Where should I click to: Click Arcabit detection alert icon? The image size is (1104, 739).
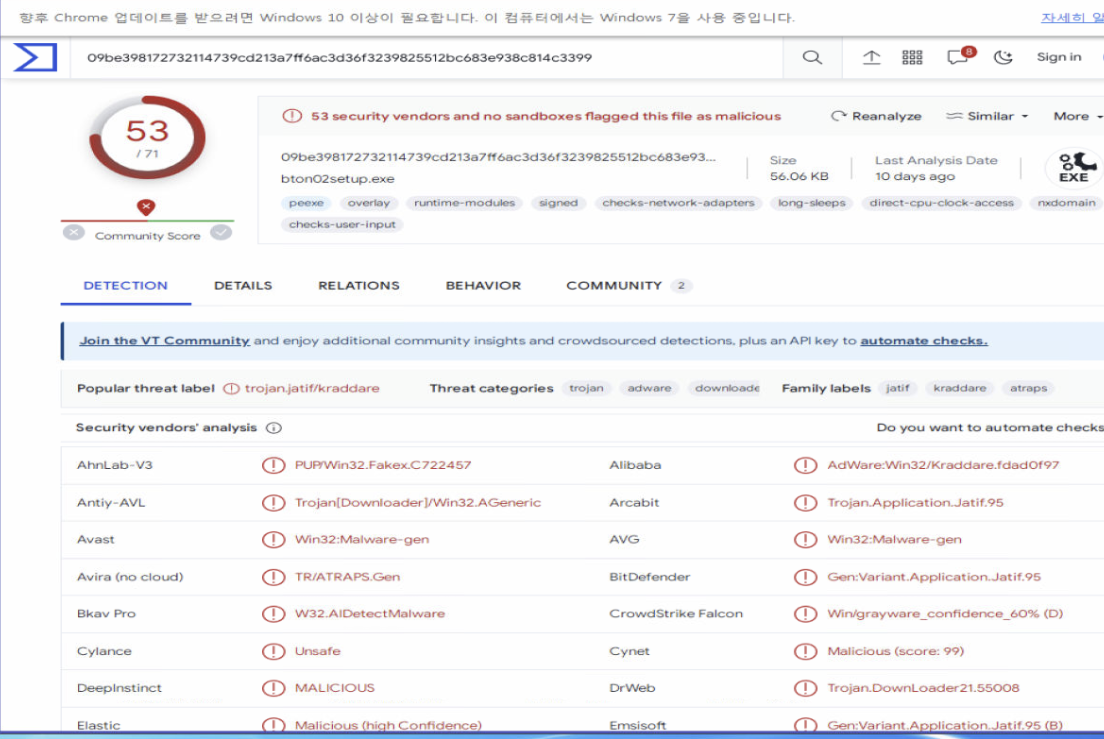(x=805, y=503)
